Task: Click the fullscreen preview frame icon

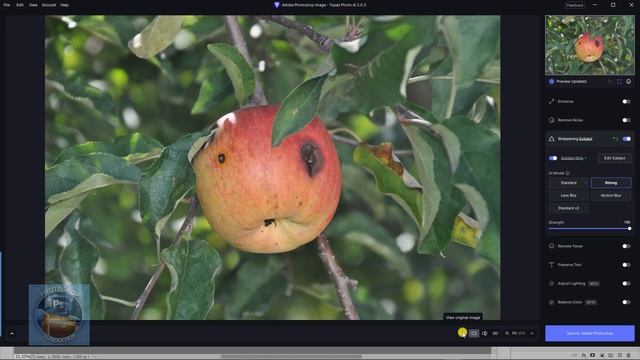Action: (619, 82)
